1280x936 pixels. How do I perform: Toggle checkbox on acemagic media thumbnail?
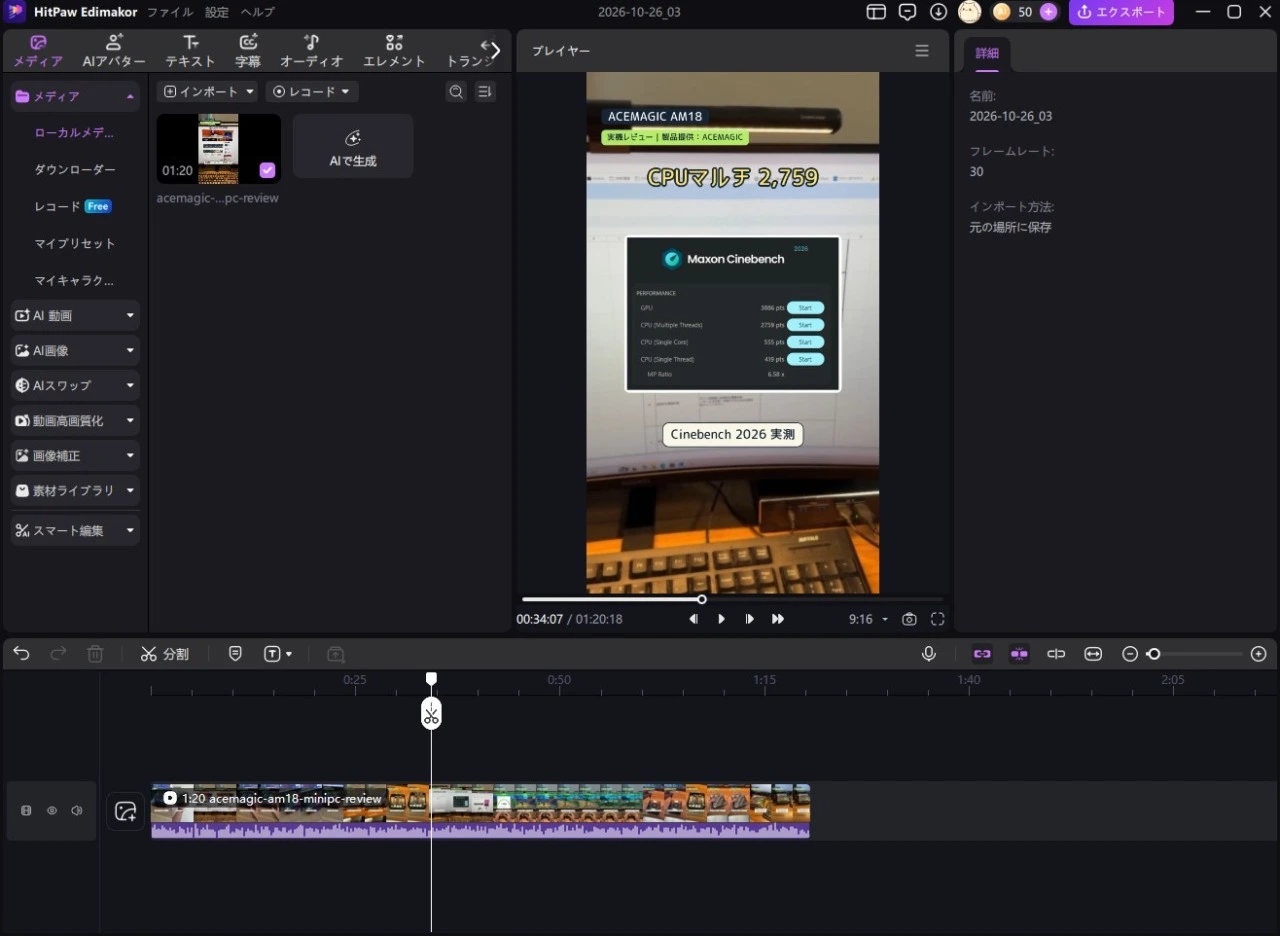click(x=267, y=170)
